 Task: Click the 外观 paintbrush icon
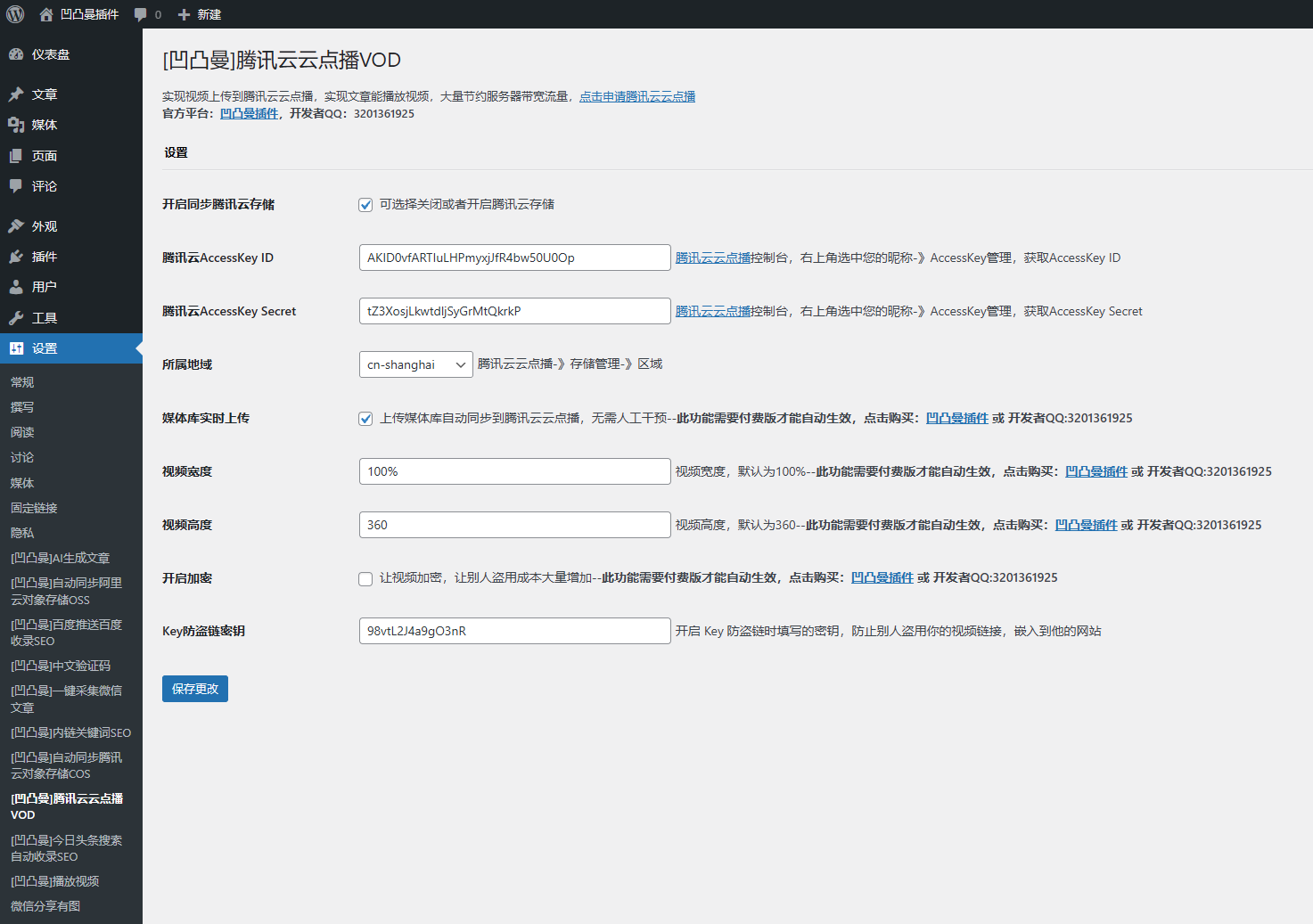(x=16, y=226)
